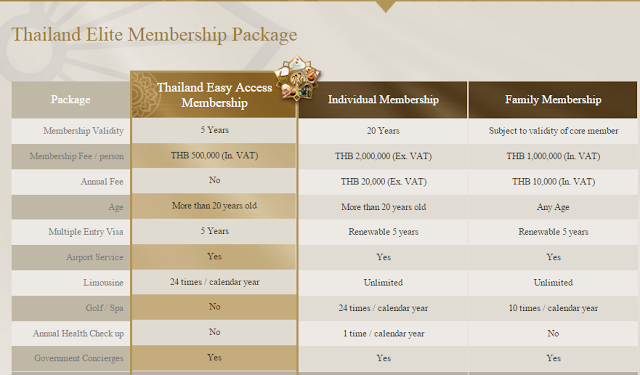The image size is (640, 375).
Task: Click the flower-shaped photo collage badge
Action: click(297, 78)
